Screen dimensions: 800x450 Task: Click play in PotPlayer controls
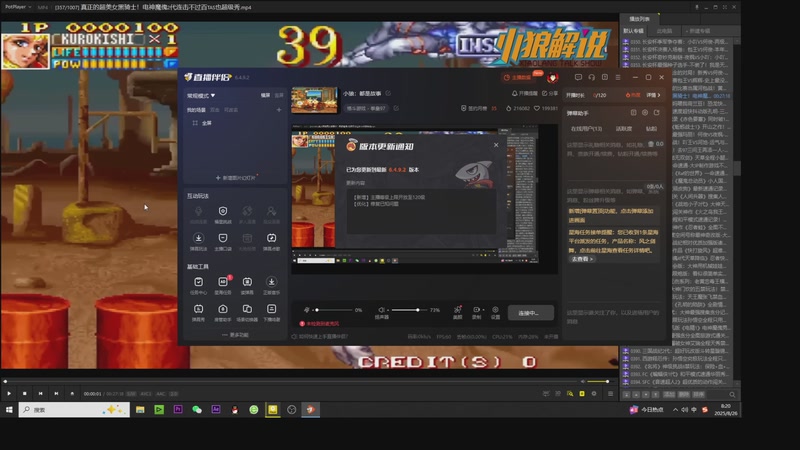[x=9, y=393]
